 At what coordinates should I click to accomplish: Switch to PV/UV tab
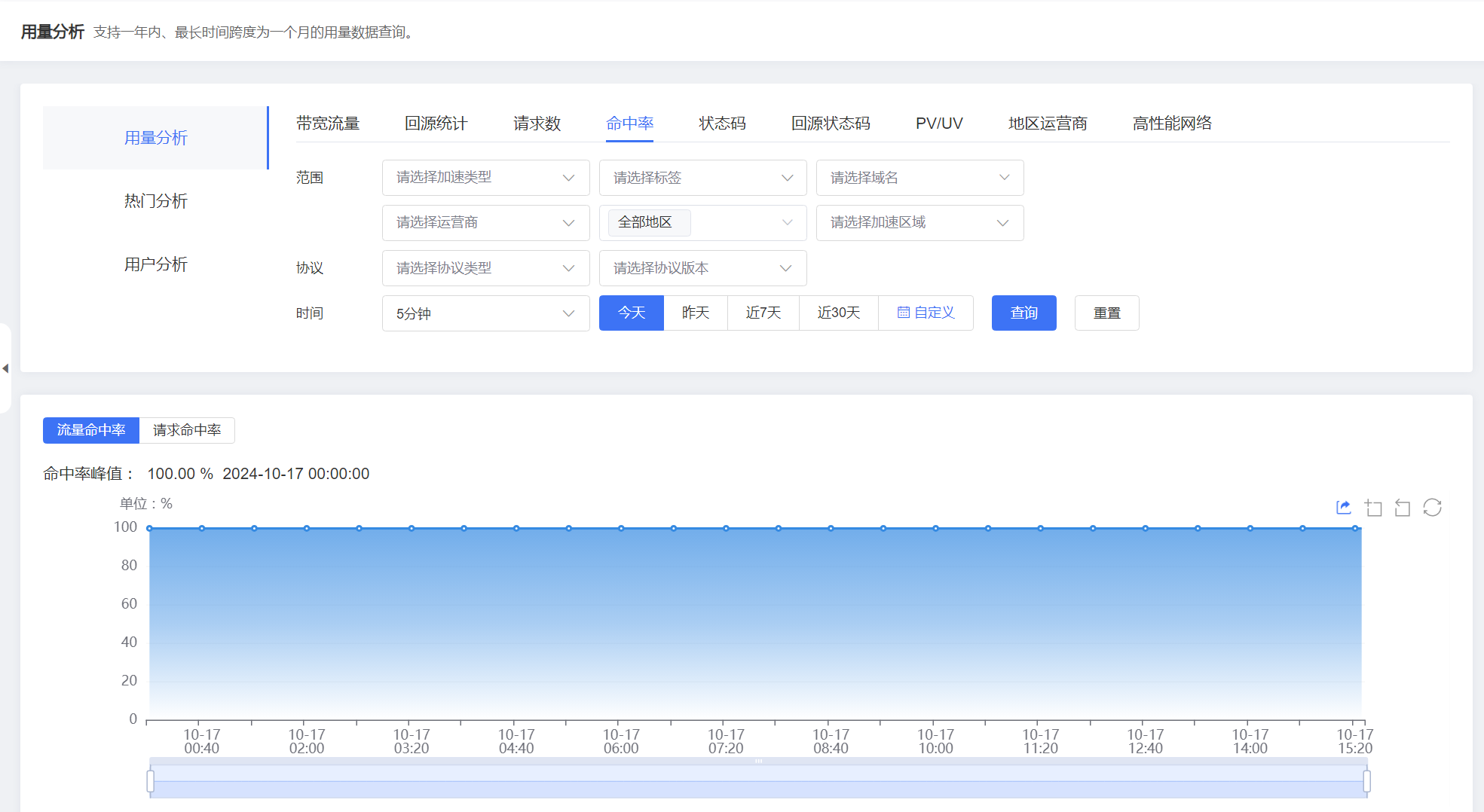939,124
